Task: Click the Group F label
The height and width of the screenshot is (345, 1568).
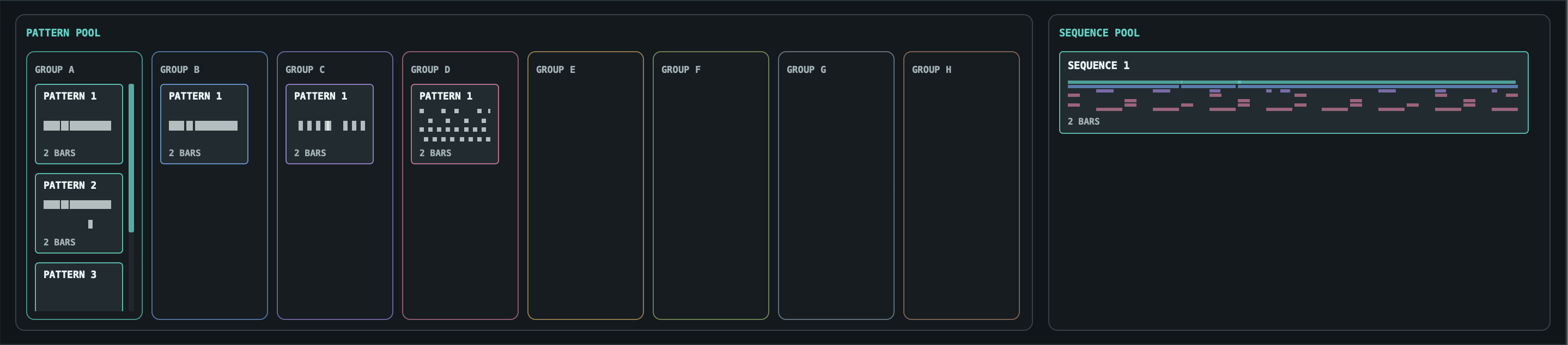Action: pyautogui.click(x=681, y=69)
